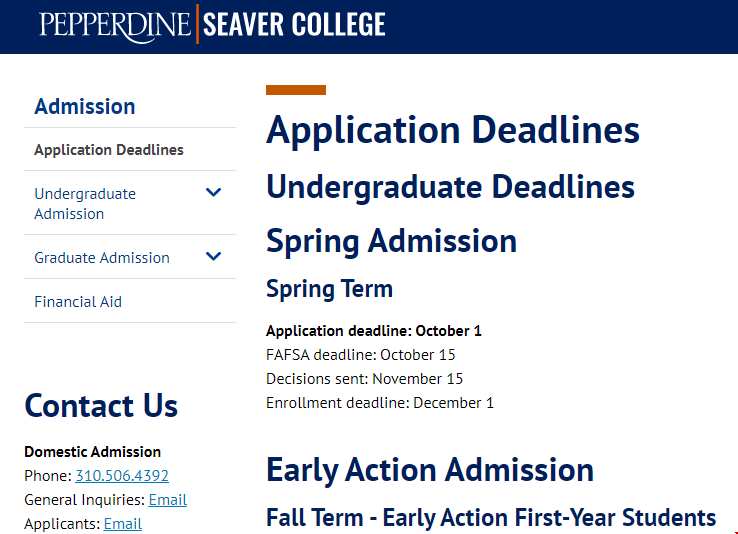This screenshot has height=534, width=738.
Task: Open the Admission sidebar heading
Action: tap(85, 106)
